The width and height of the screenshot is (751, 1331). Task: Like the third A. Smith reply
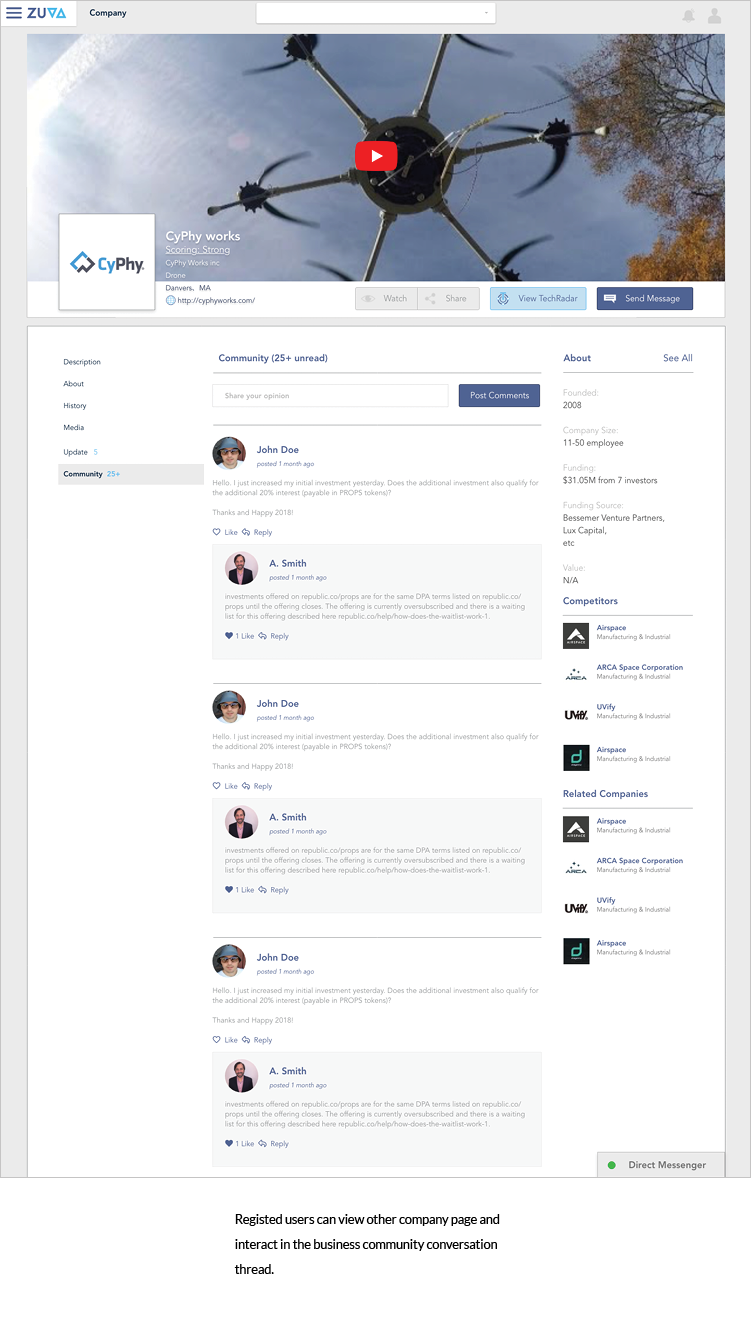click(x=239, y=1144)
